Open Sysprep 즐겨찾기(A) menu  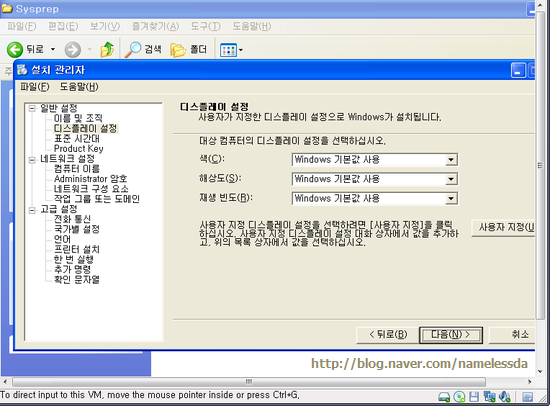pos(155,26)
